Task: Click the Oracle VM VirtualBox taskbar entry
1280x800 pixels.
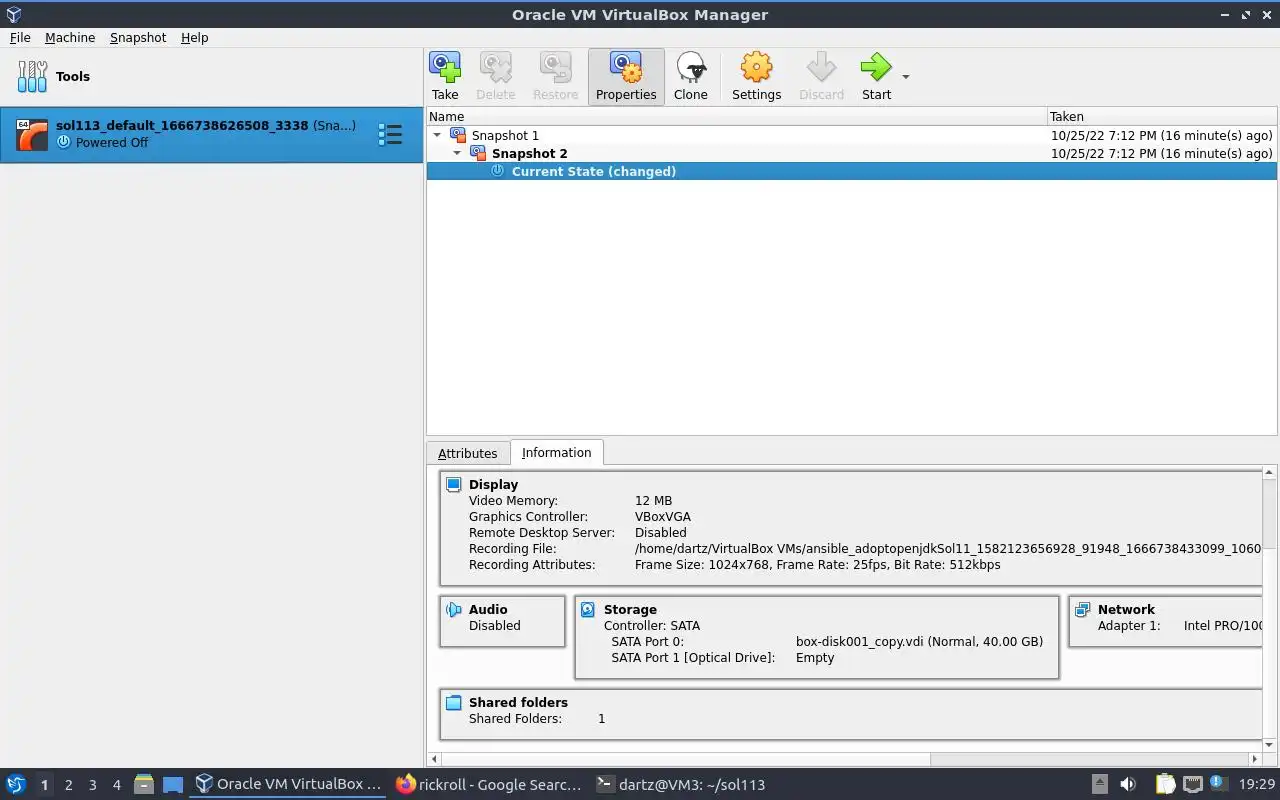Action: 288,784
